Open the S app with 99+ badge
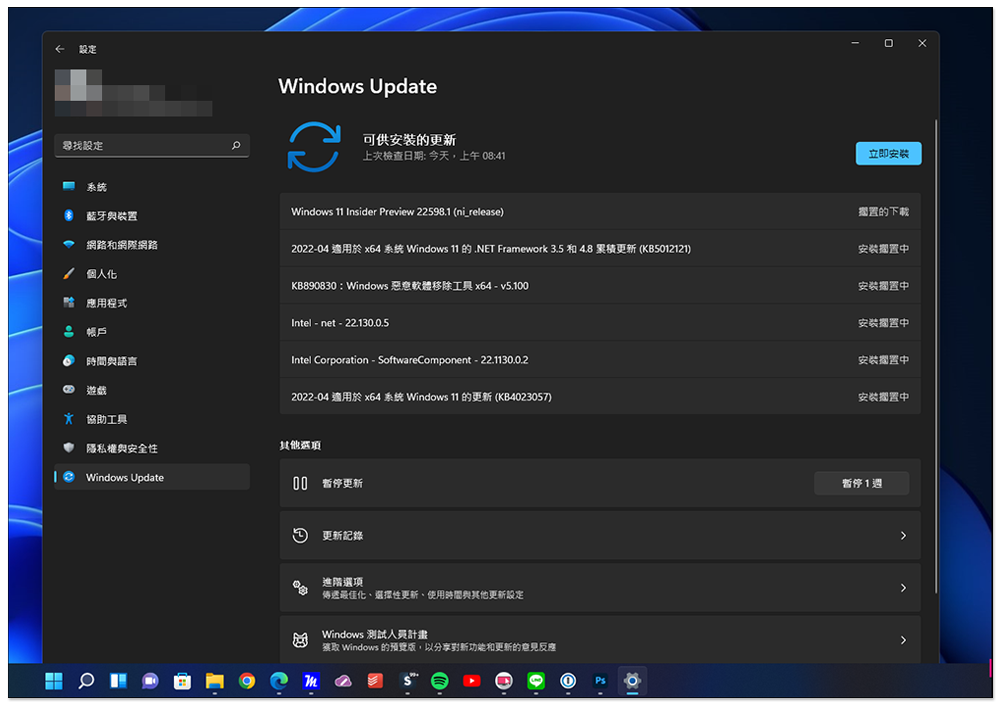This screenshot has width=1000, height=706. coord(408,681)
